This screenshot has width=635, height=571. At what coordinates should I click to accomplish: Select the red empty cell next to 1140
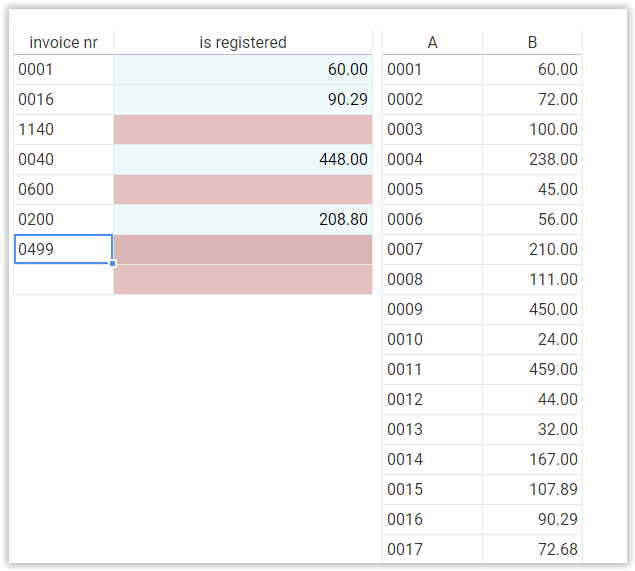point(243,129)
